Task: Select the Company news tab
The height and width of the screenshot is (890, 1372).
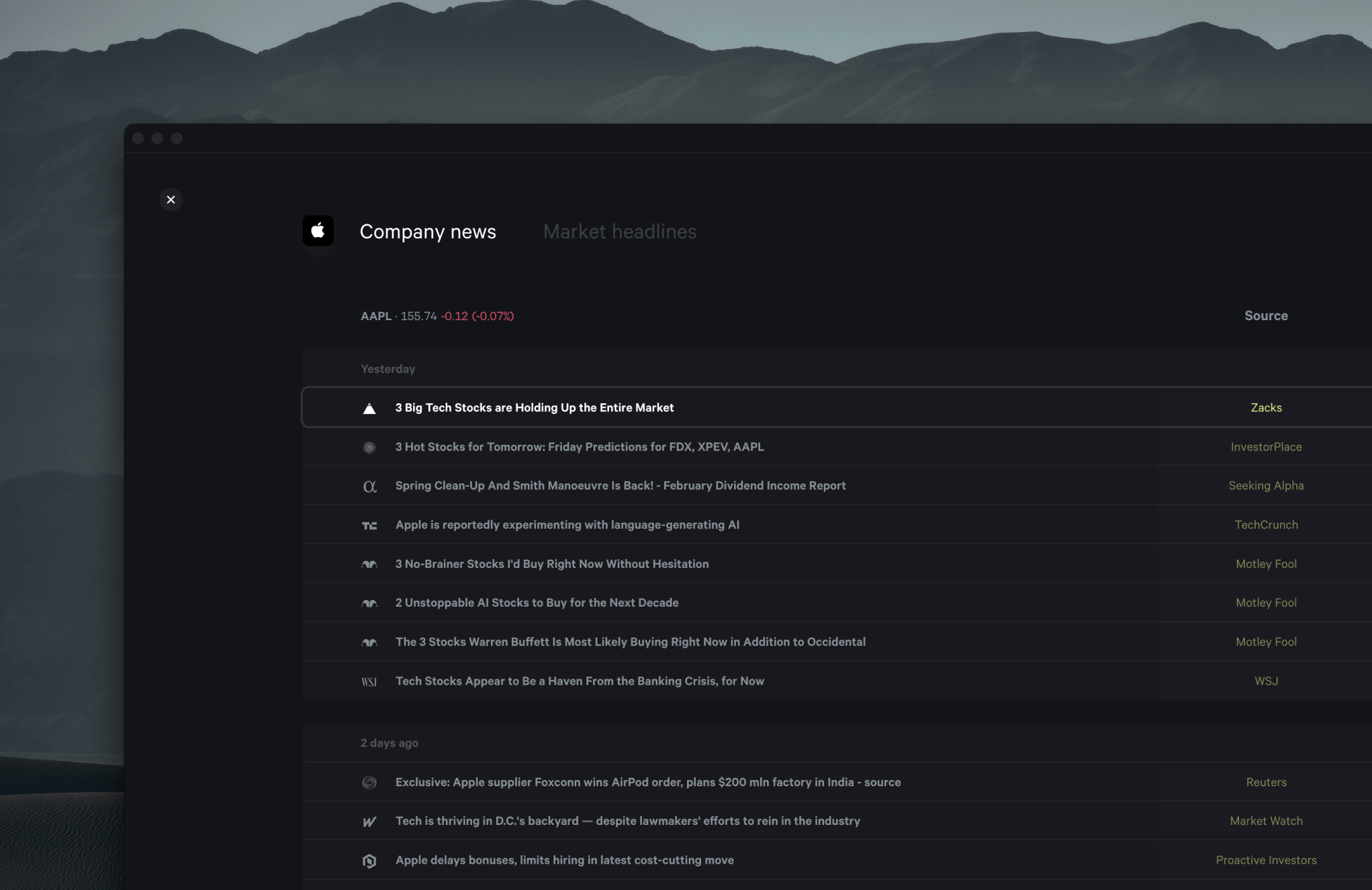Action: coord(428,232)
